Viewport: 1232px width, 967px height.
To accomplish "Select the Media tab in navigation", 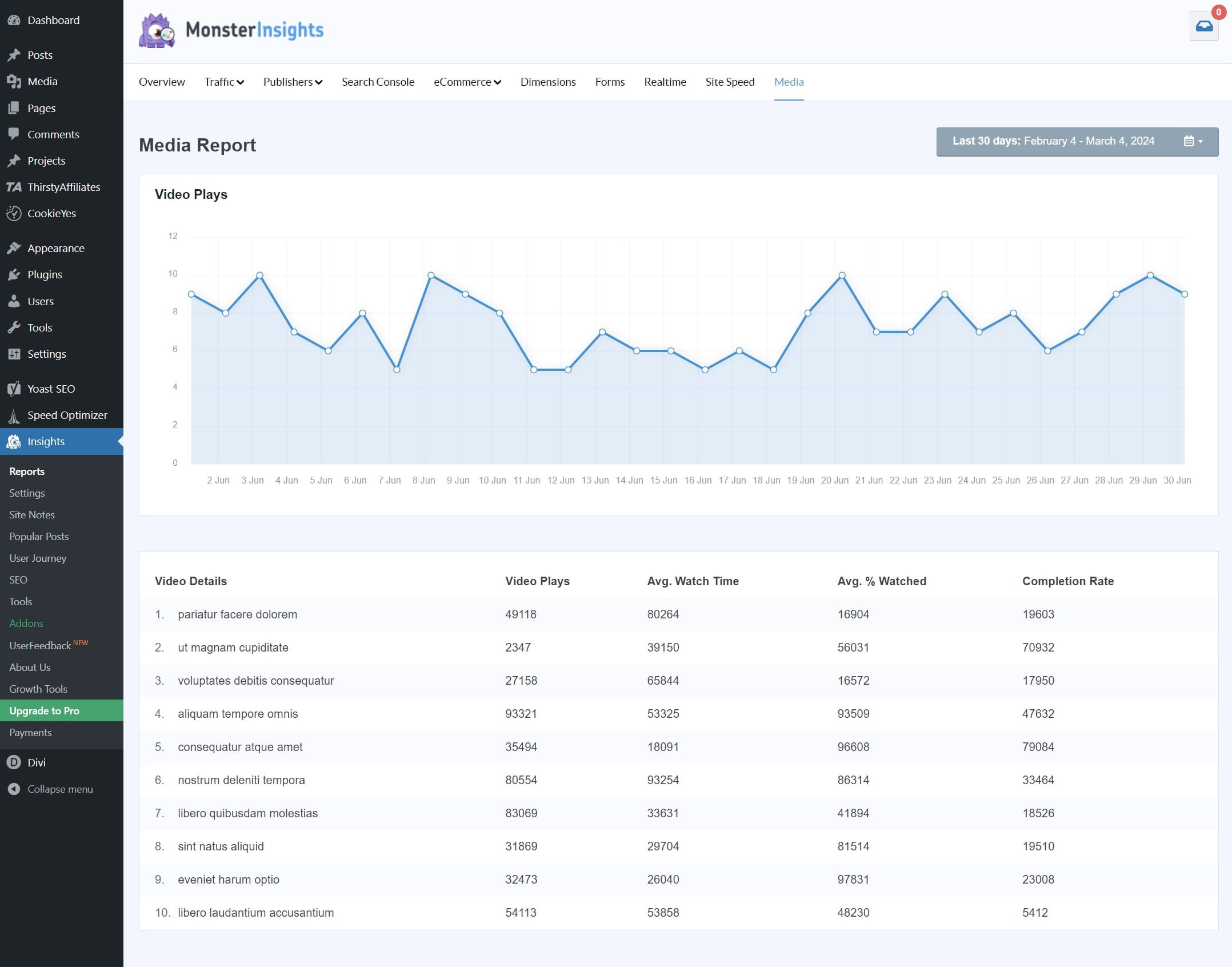I will point(788,82).
